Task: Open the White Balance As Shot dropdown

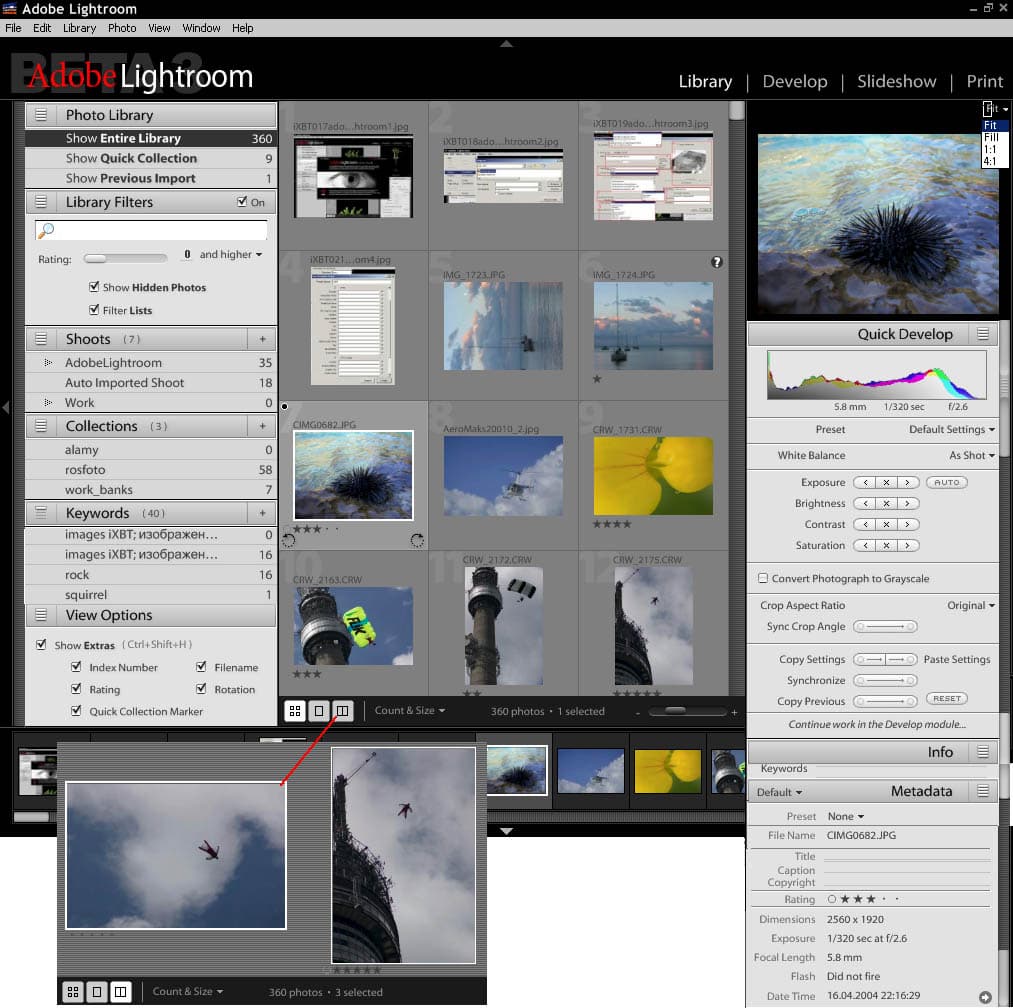Action: tap(972, 455)
